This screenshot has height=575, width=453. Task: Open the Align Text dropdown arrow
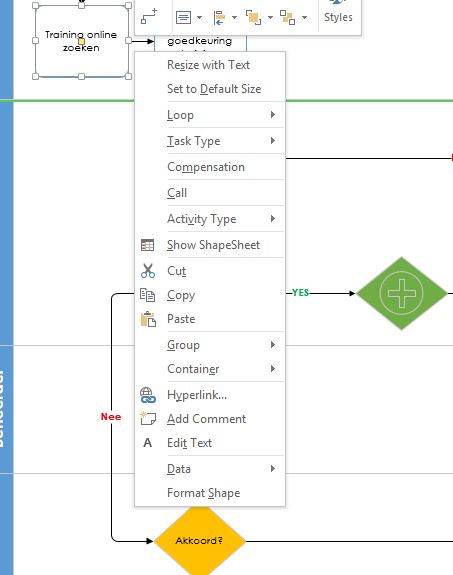tap(199, 17)
